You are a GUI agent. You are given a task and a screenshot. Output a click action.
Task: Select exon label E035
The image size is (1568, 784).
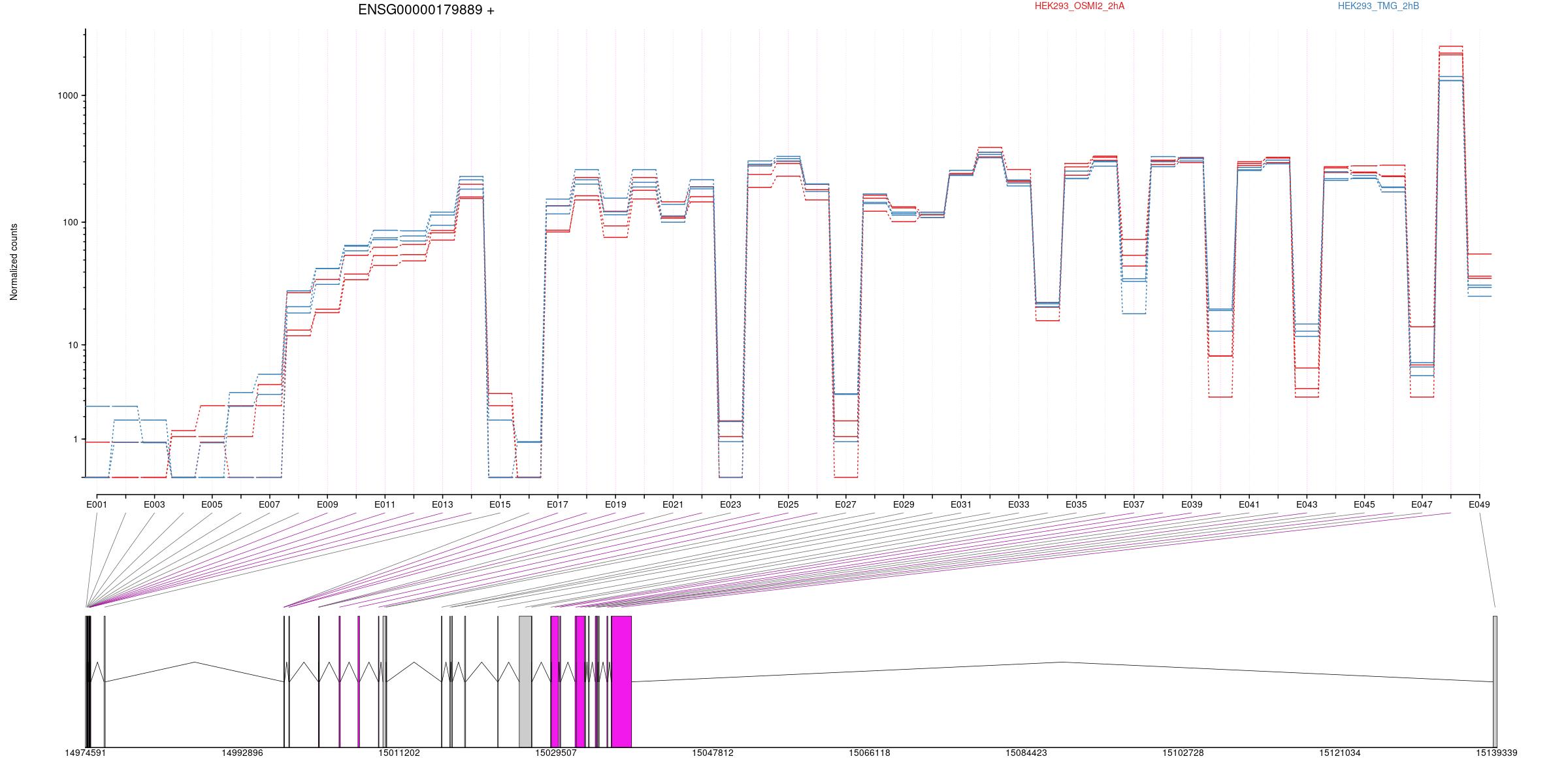(1076, 504)
